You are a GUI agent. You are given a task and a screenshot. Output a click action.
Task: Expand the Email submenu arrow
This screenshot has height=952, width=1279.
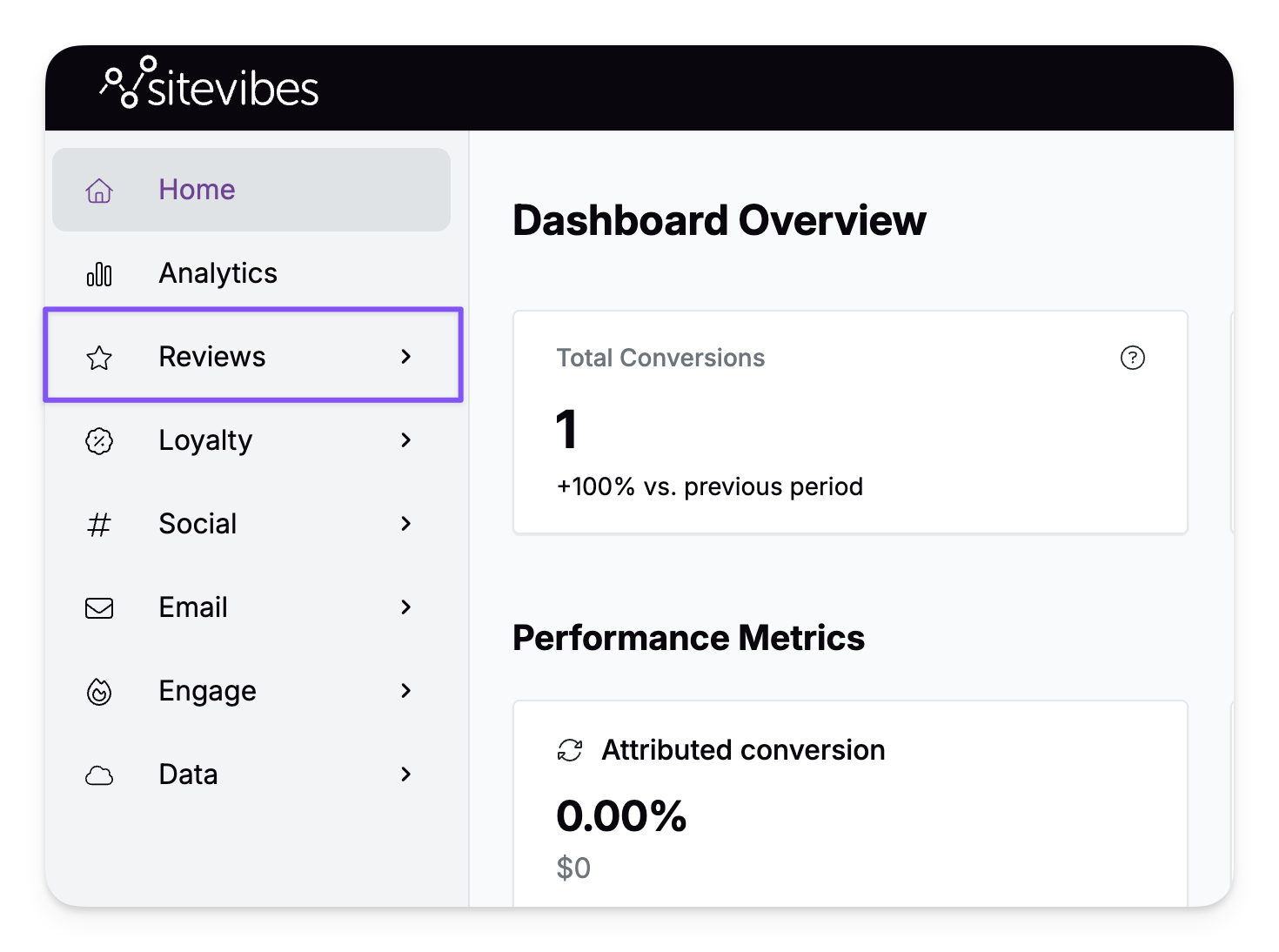406,607
